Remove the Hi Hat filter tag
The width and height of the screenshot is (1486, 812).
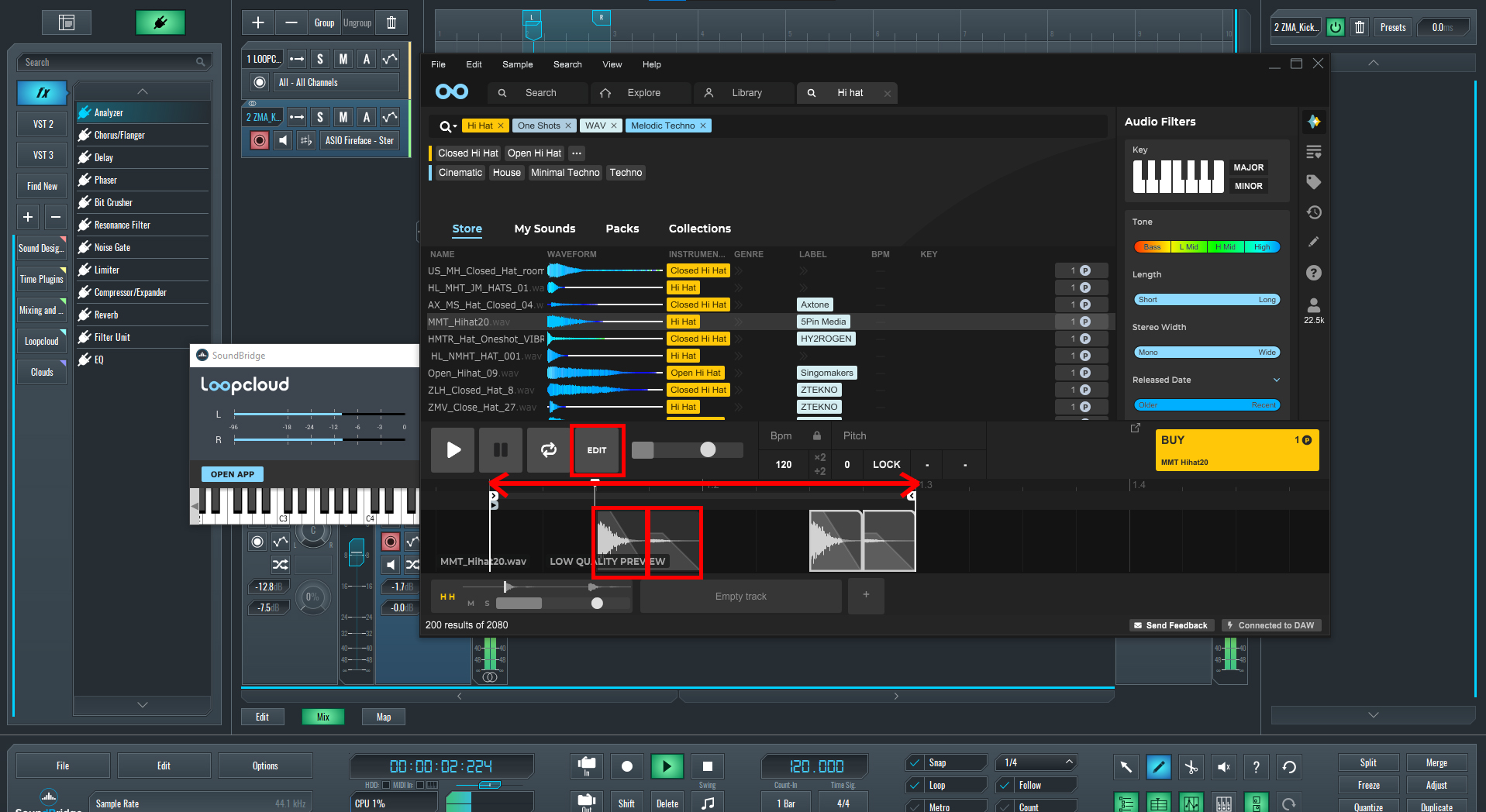501,126
